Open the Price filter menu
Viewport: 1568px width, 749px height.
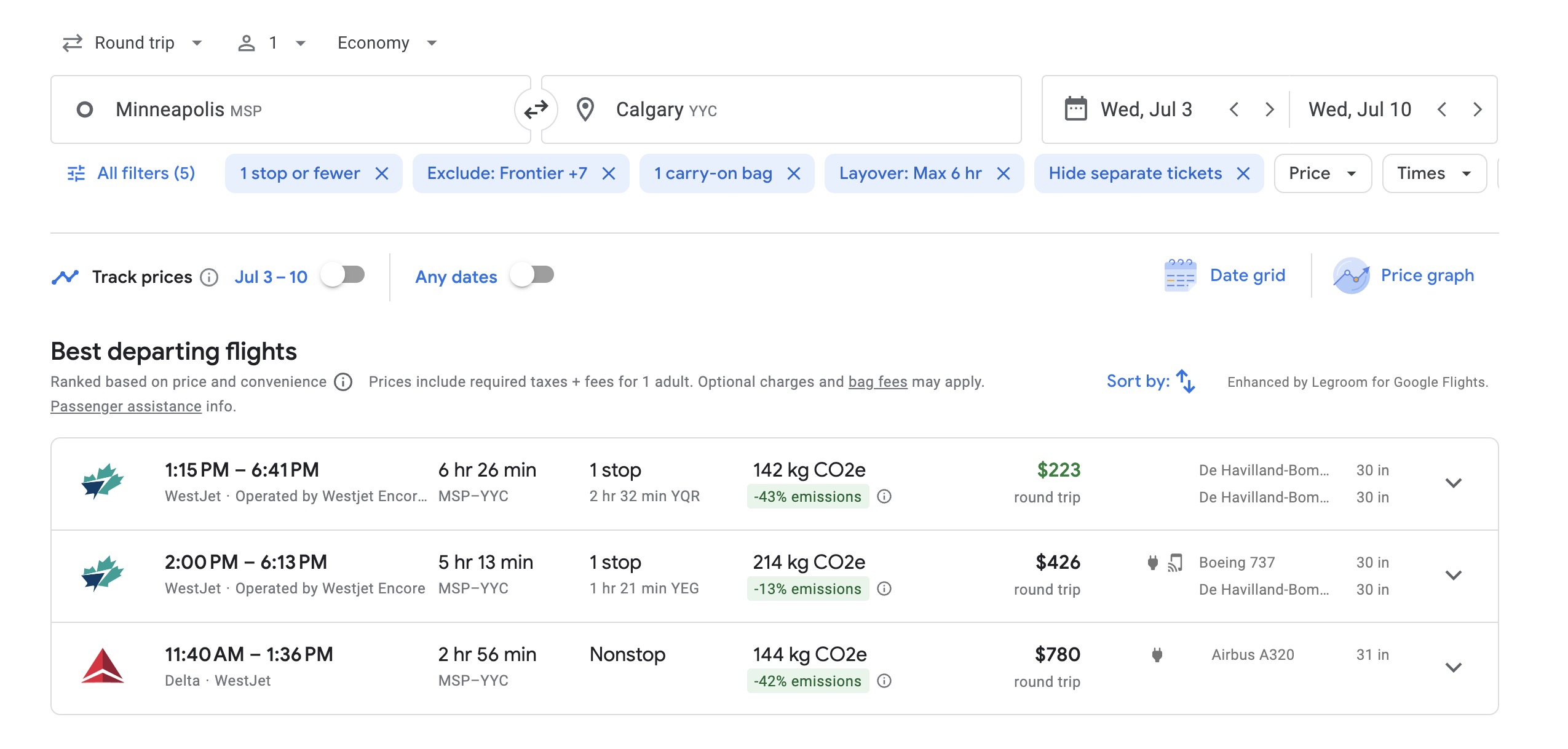tap(1322, 173)
